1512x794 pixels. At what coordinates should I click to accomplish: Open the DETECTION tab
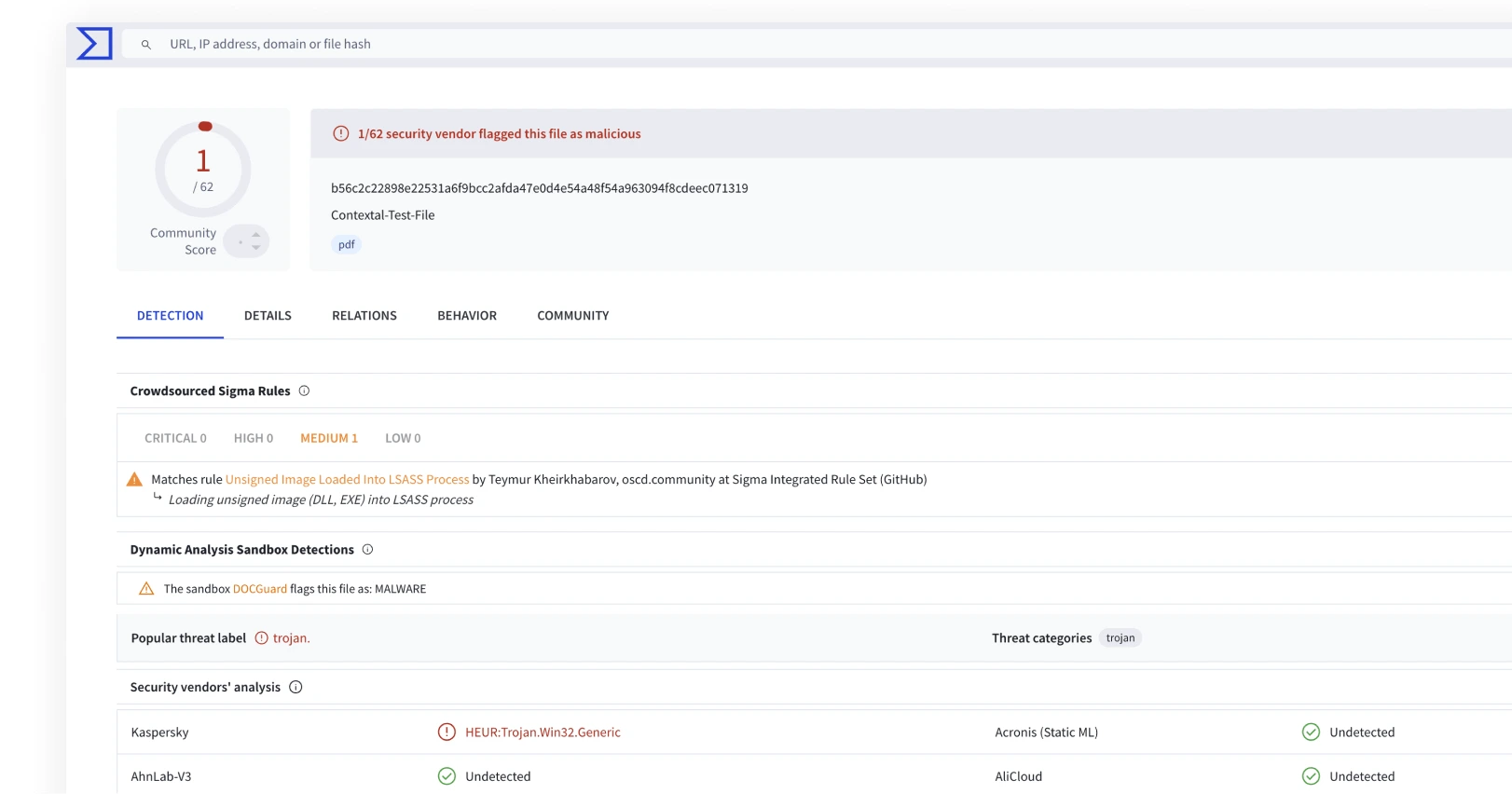[170, 316]
